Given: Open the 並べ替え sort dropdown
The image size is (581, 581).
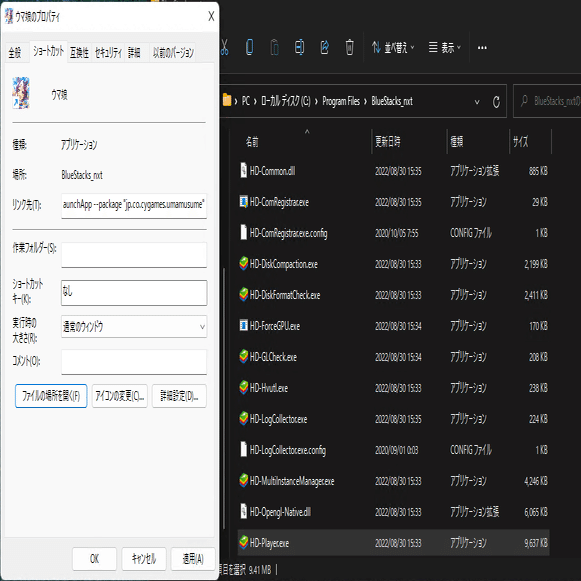Looking at the screenshot, I should pyautogui.click(x=394, y=47).
